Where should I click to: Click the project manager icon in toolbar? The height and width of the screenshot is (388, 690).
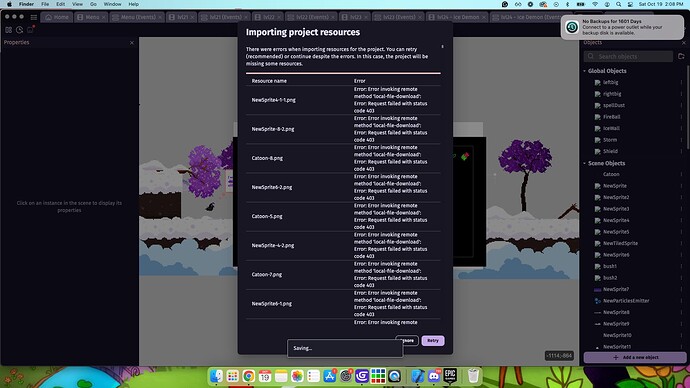click(x=8, y=30)
